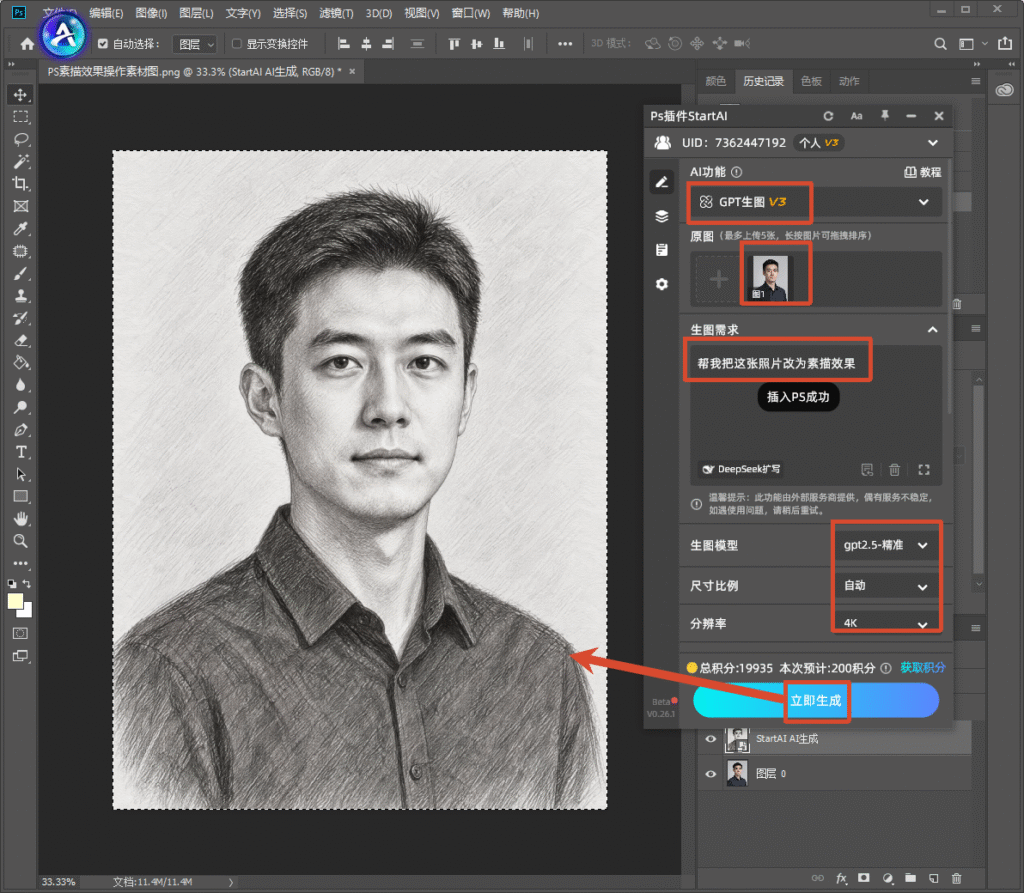
Task: Pin the StartAI plugin panel
Action: coord(884,116)
